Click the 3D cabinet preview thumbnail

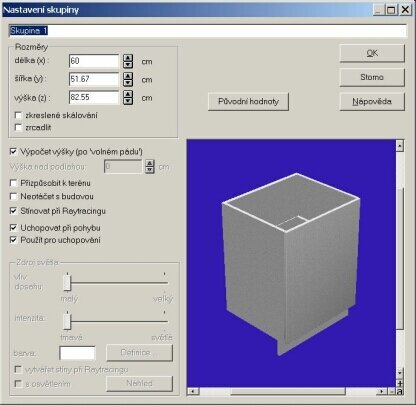291,263
